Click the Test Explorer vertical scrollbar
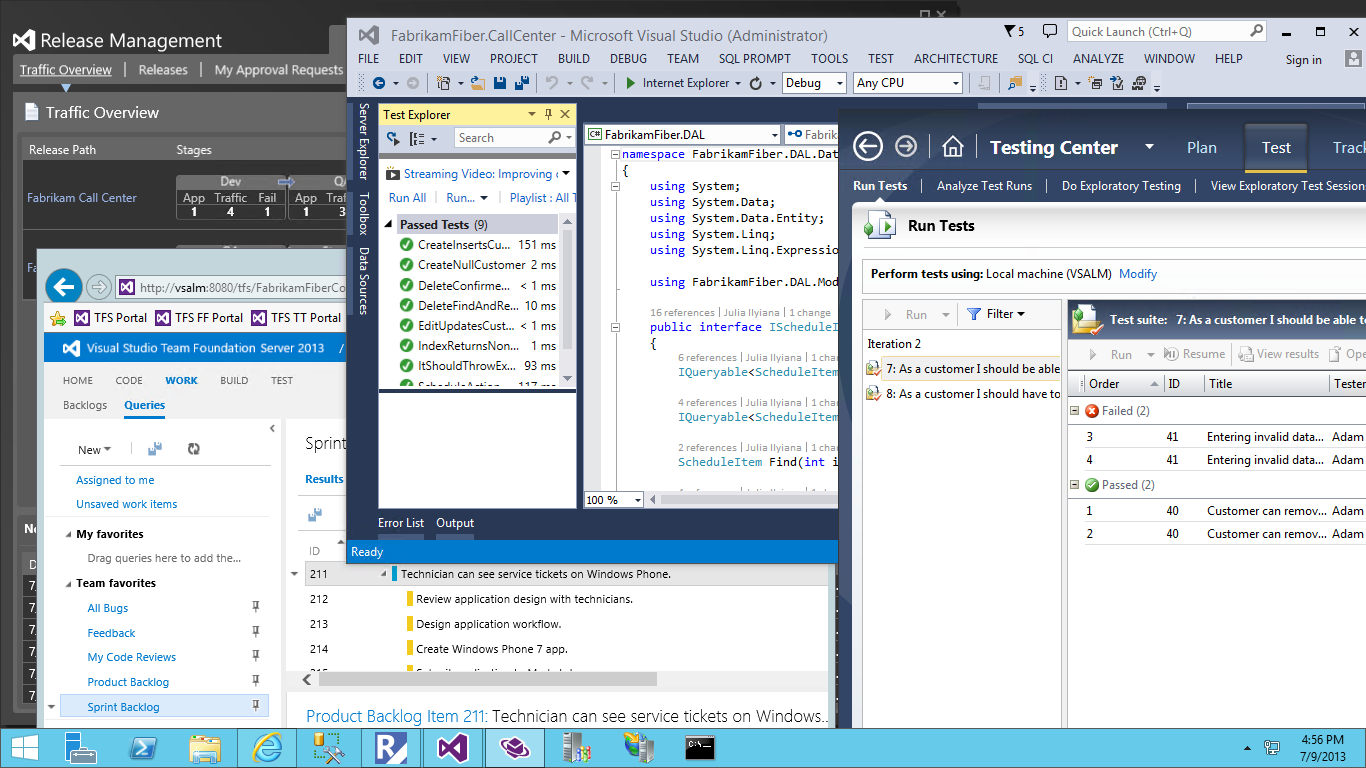The width and height of the screenshot is (1366, 768). [x=568, y=290]
